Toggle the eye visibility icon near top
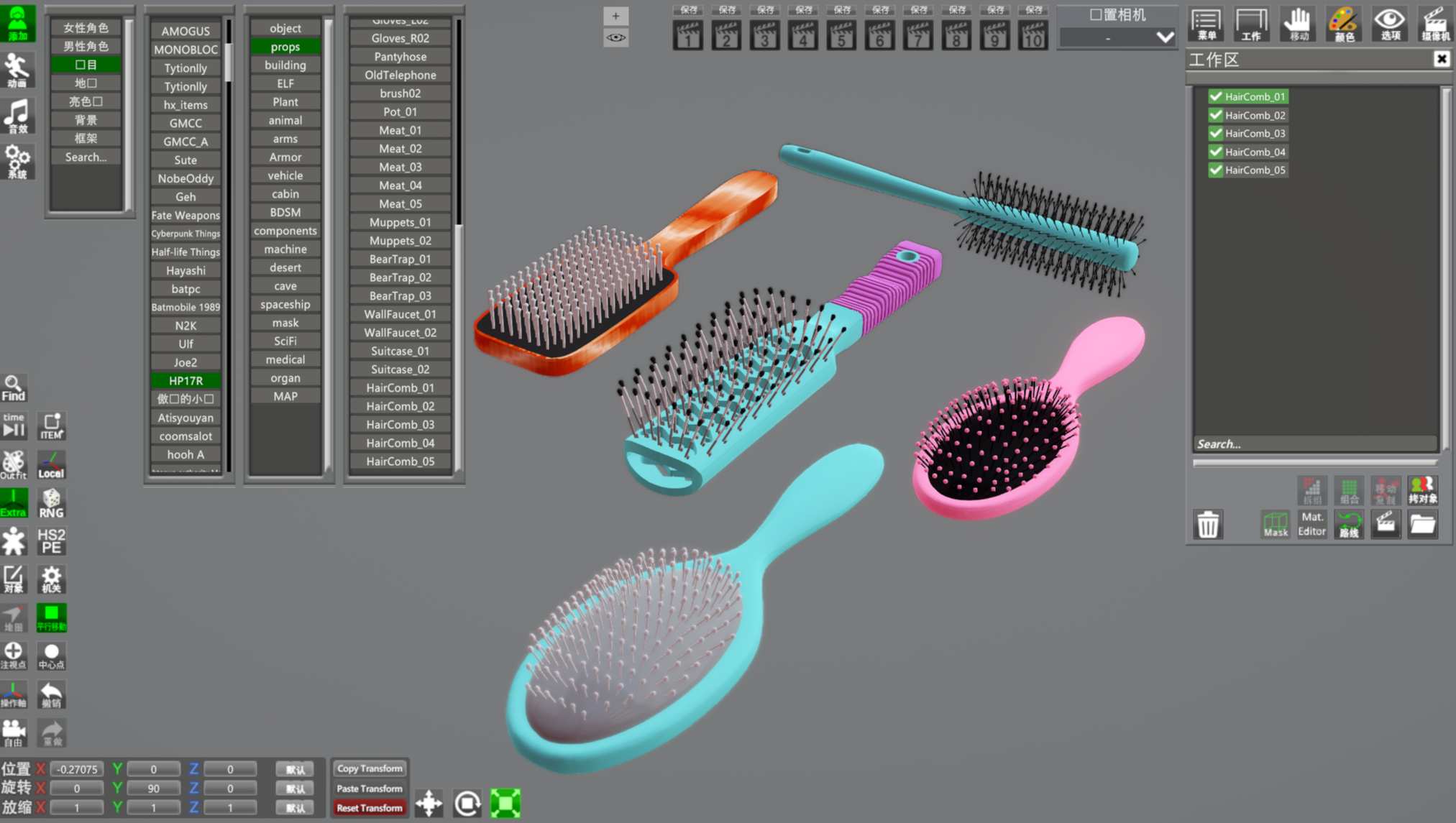Viewport: 1456px width, 823px height. pos(615,37)
